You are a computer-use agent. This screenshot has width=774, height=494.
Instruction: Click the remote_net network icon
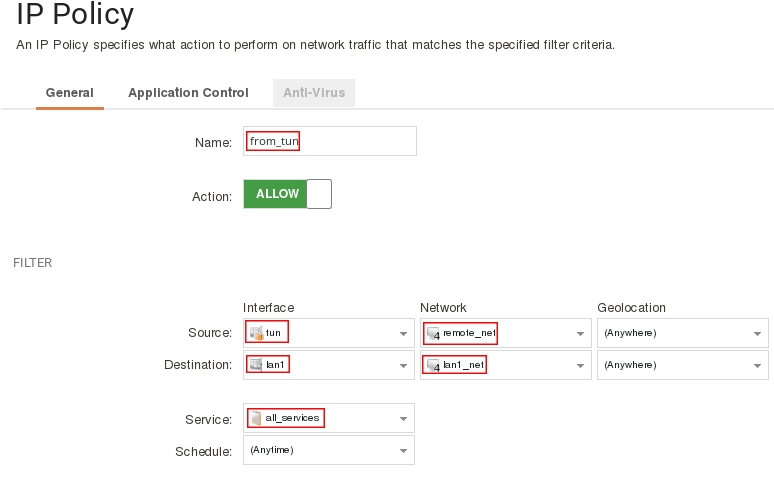[434, 333]
